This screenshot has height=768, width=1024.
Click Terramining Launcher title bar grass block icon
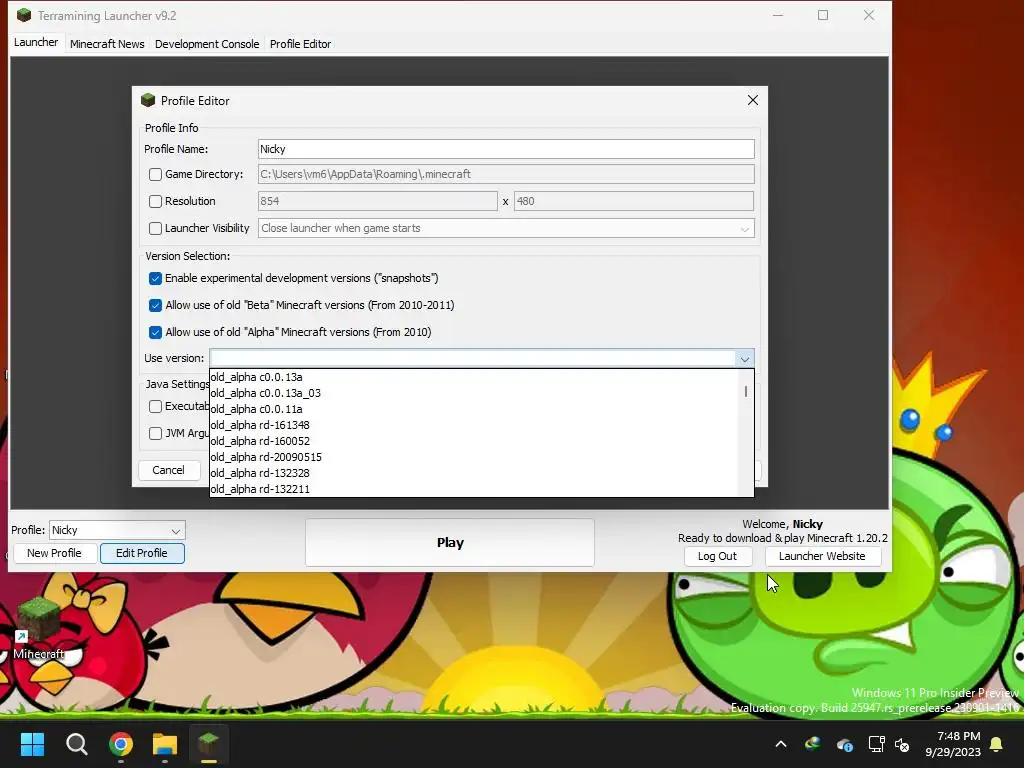tap(24, 15)
